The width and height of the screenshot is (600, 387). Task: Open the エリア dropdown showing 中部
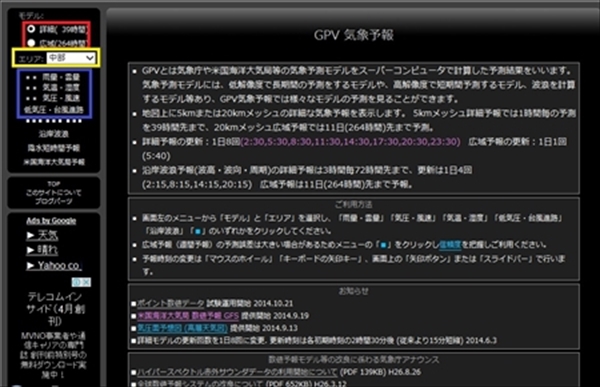[71, 58]
